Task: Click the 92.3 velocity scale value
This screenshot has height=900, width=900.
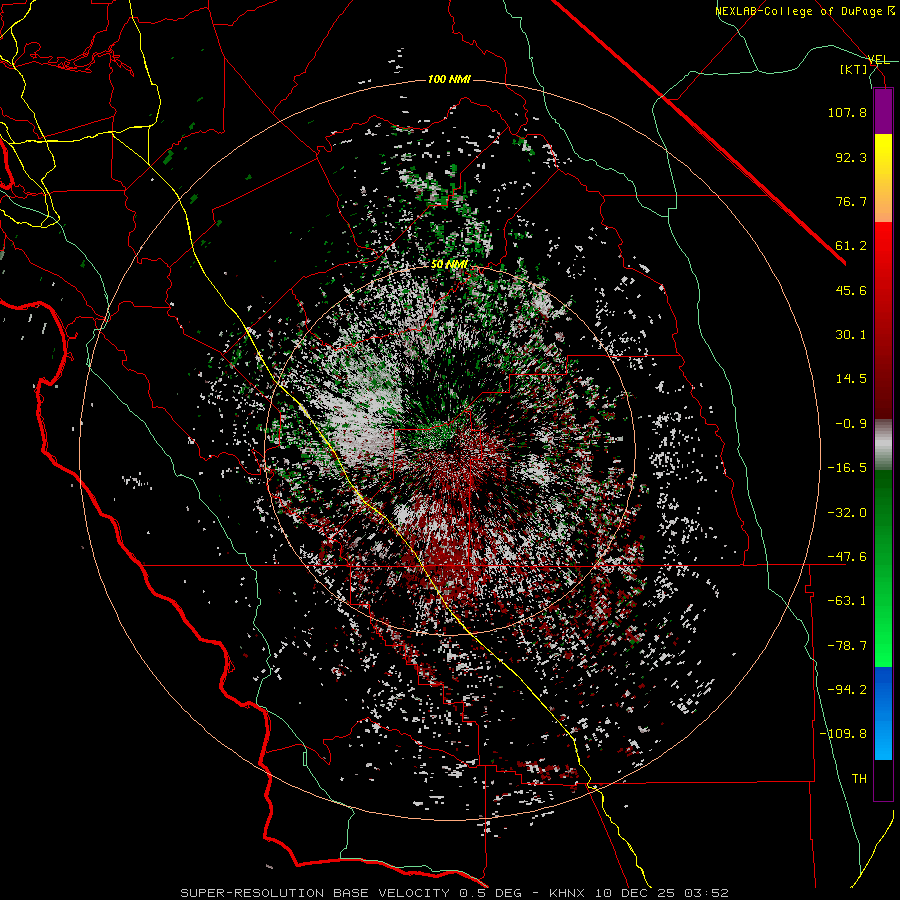Action: coord(851,157)
